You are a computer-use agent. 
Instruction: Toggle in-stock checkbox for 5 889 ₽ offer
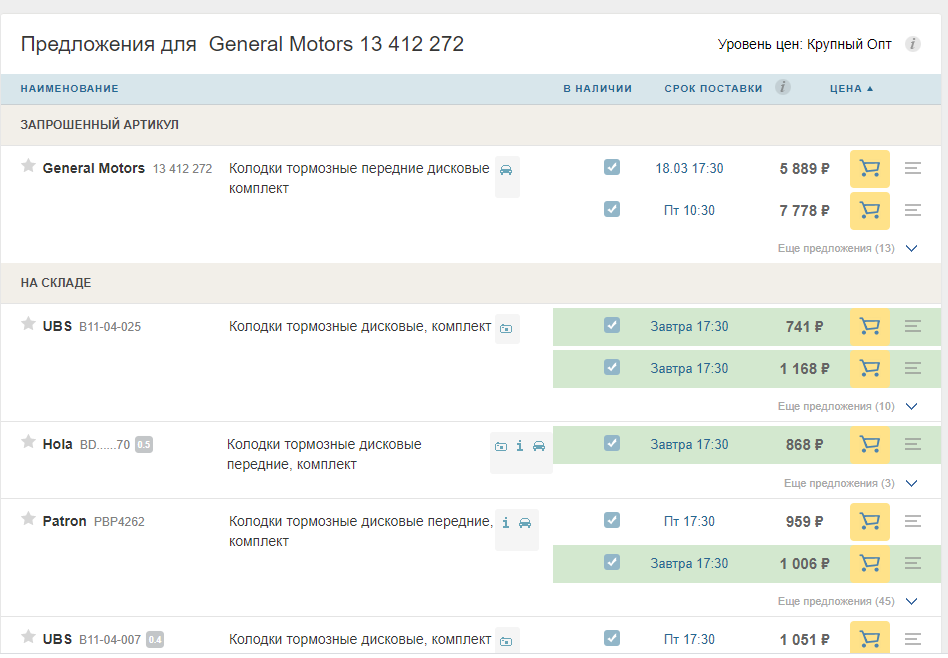coord(612,167)
